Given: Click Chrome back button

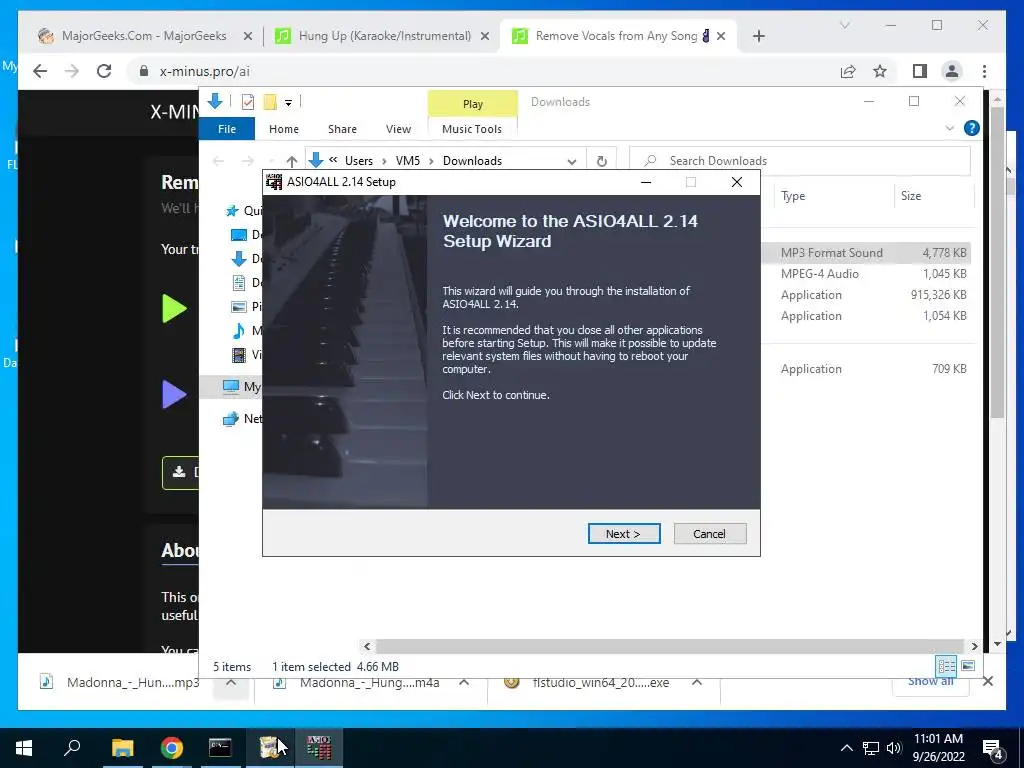Looking at the screenshot, I should click(x=40, y=71).
